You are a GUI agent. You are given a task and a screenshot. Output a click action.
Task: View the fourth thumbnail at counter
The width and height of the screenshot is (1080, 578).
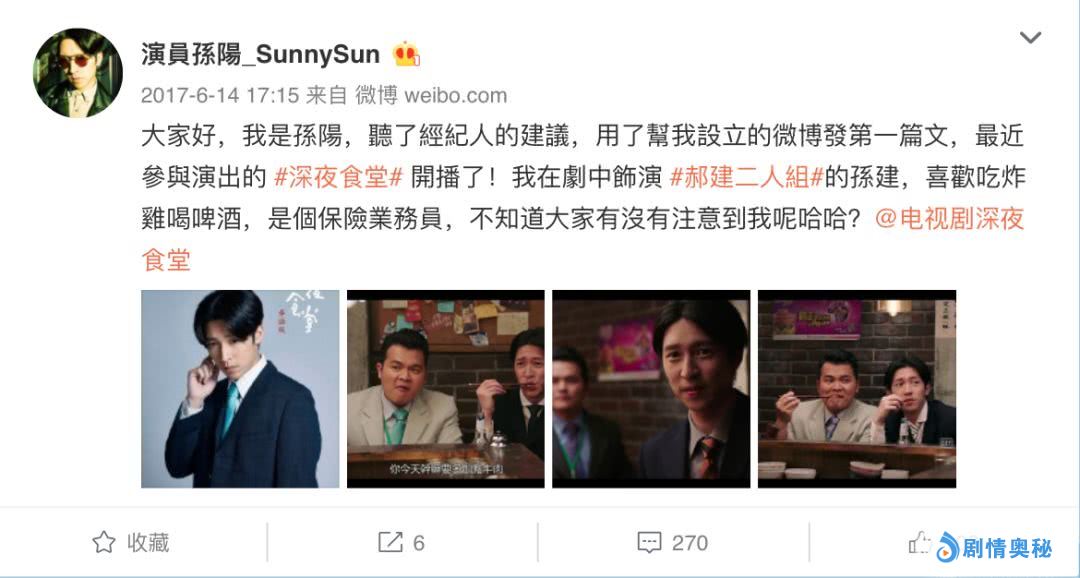pyautogui.click(x=857, y=389)
